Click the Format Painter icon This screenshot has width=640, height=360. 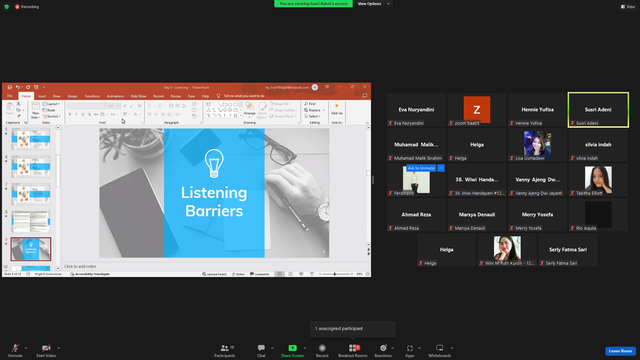tap(18, 116)
